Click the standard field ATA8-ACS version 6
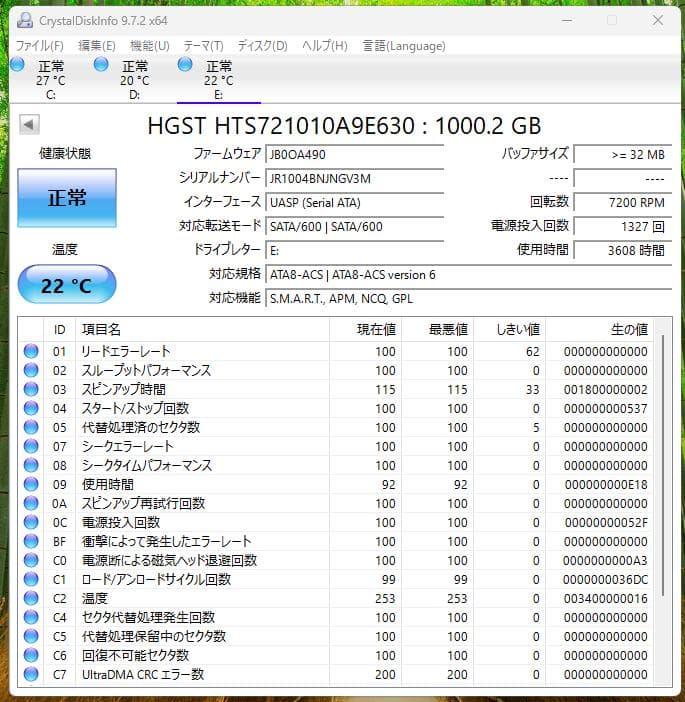This screenshot has width=685, height=702. click(469, 274)
